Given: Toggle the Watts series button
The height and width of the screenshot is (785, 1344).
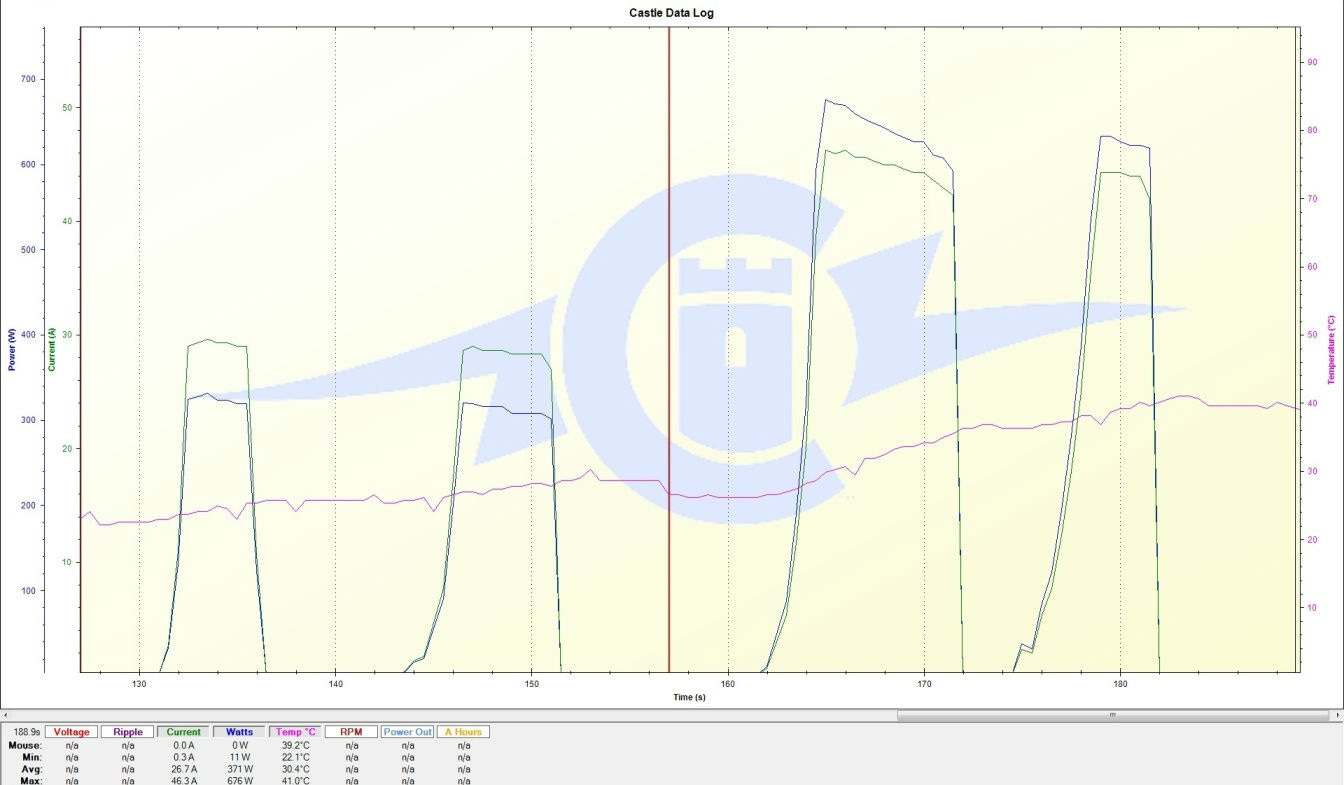Looking at the screenshot, I should (239, 732).
